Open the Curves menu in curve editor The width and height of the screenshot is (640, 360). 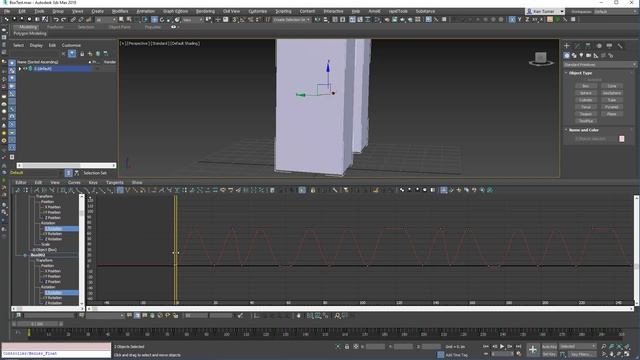click(74, 182)
